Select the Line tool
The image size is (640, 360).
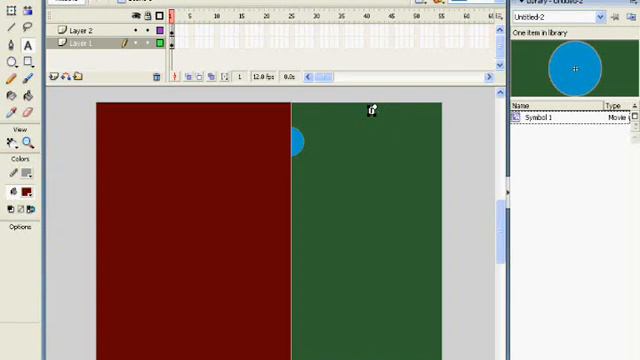point(11,27)
